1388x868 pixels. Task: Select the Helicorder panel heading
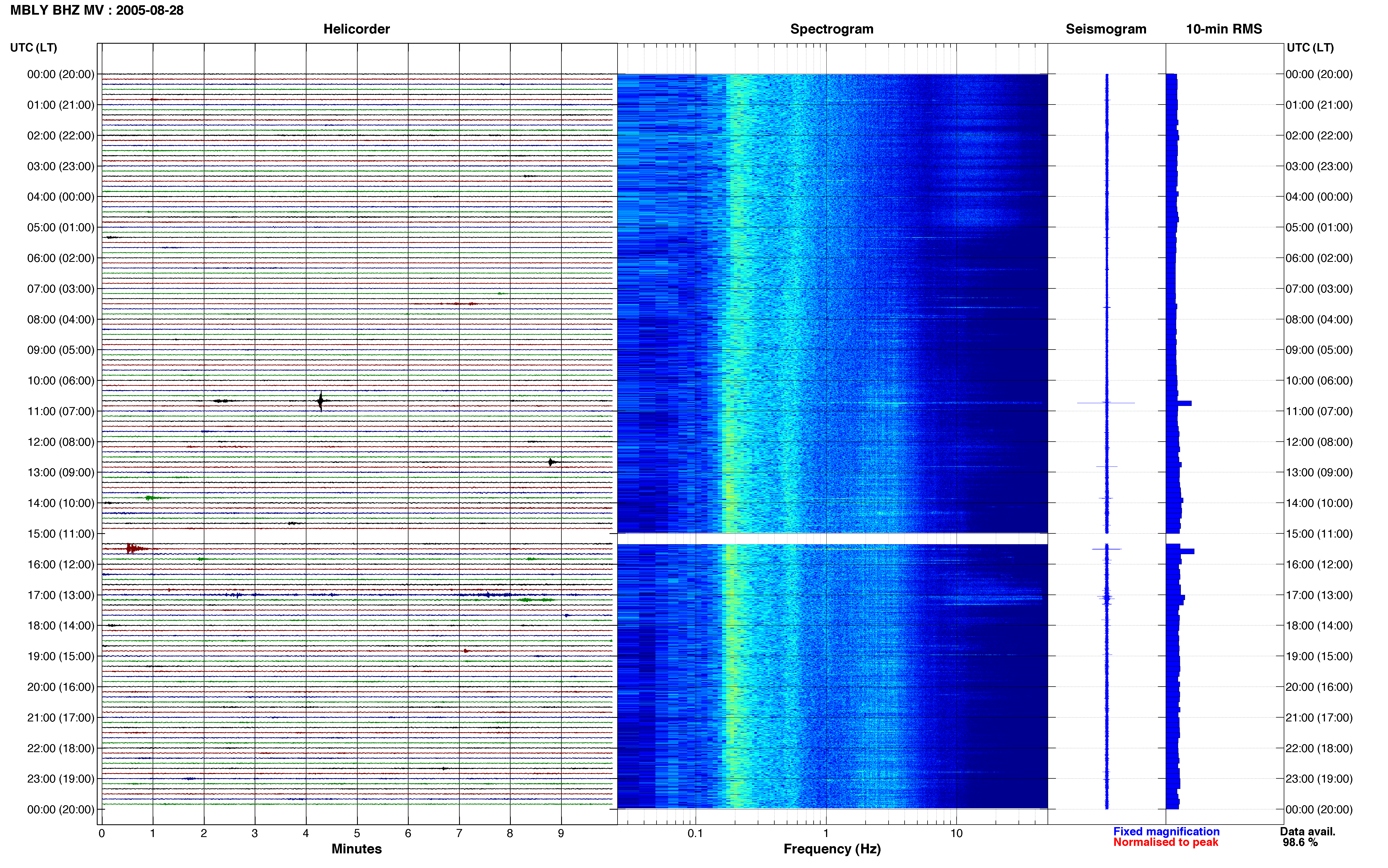(356, 29)
